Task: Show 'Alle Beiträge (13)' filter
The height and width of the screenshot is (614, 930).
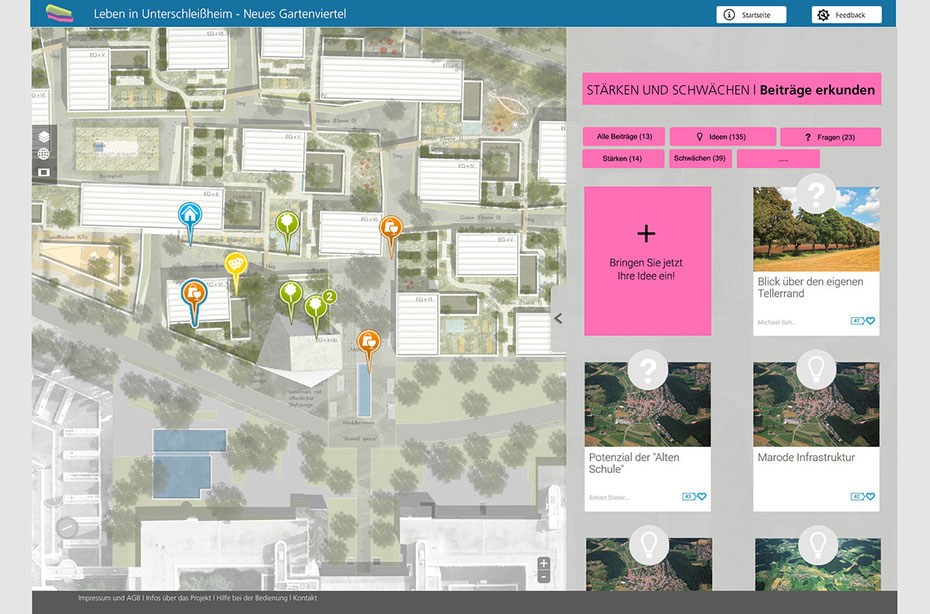Action: click(x=624, y=137)
